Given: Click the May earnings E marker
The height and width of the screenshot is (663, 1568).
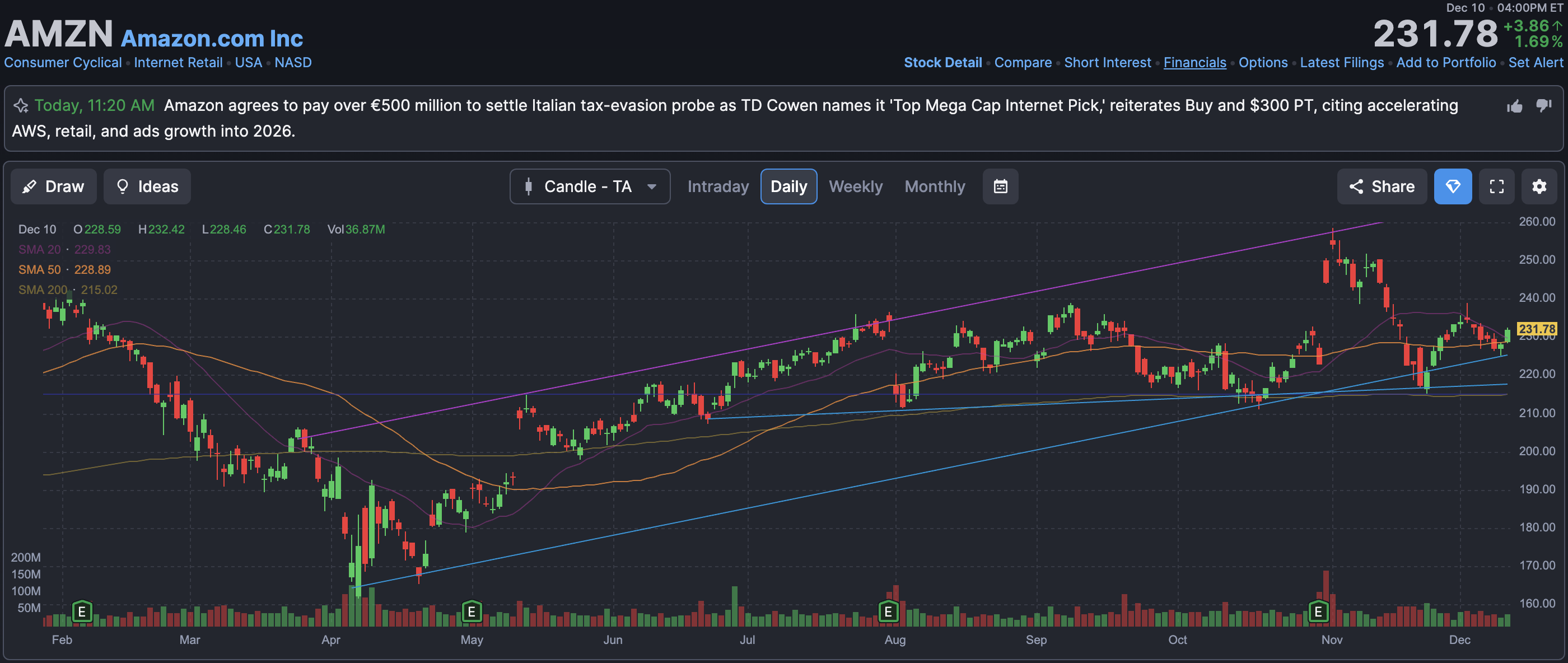Looking at the screenshot, I should coord(471,610).
